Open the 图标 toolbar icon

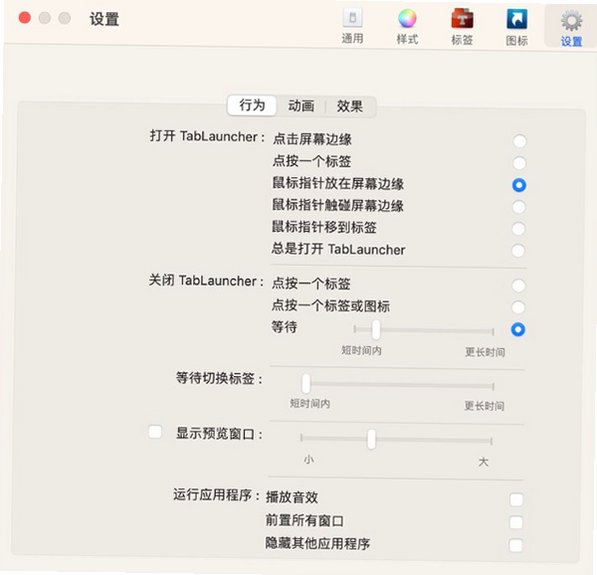pyautogui.click(x=517, y=26)
